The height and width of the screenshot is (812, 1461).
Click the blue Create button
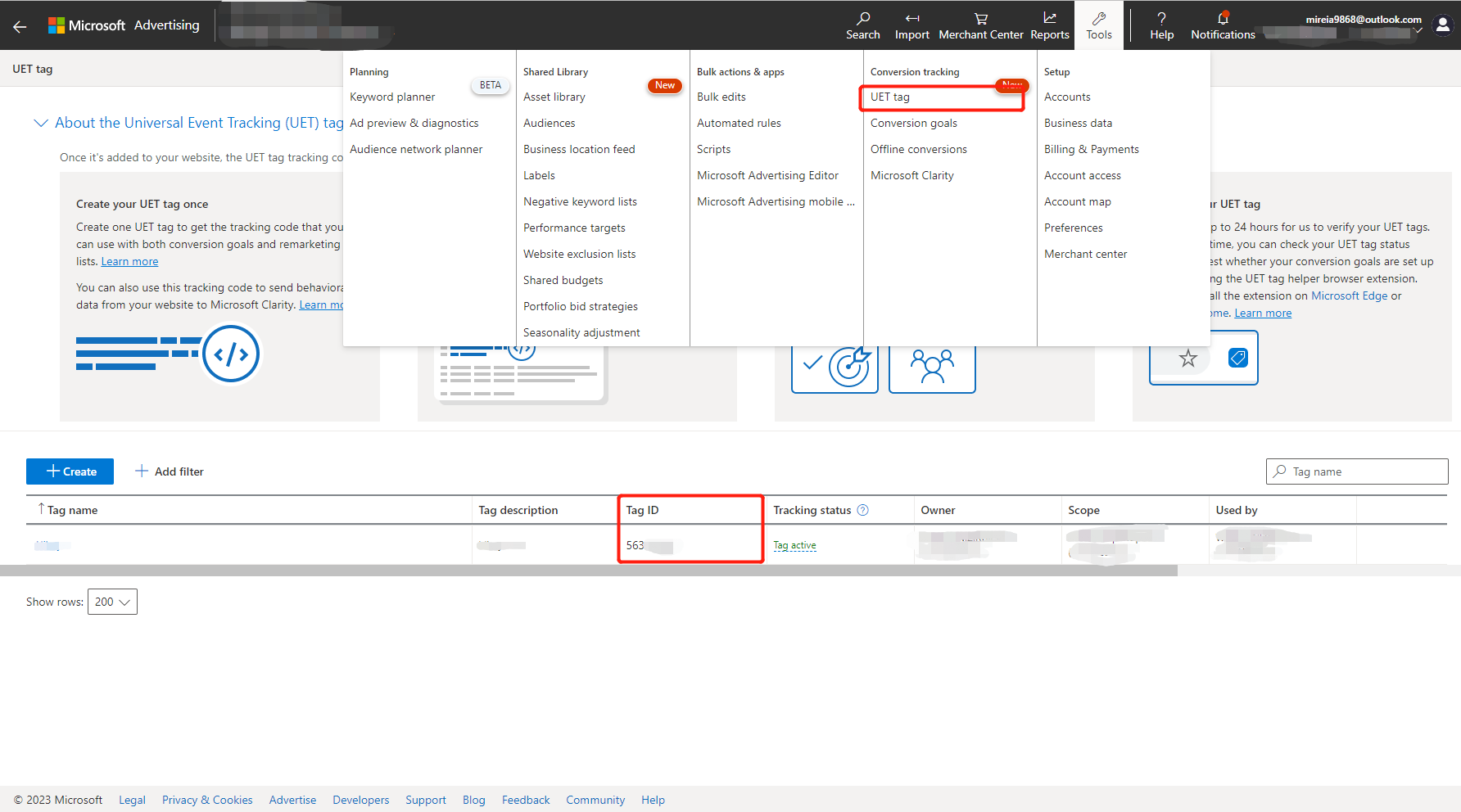70,471
